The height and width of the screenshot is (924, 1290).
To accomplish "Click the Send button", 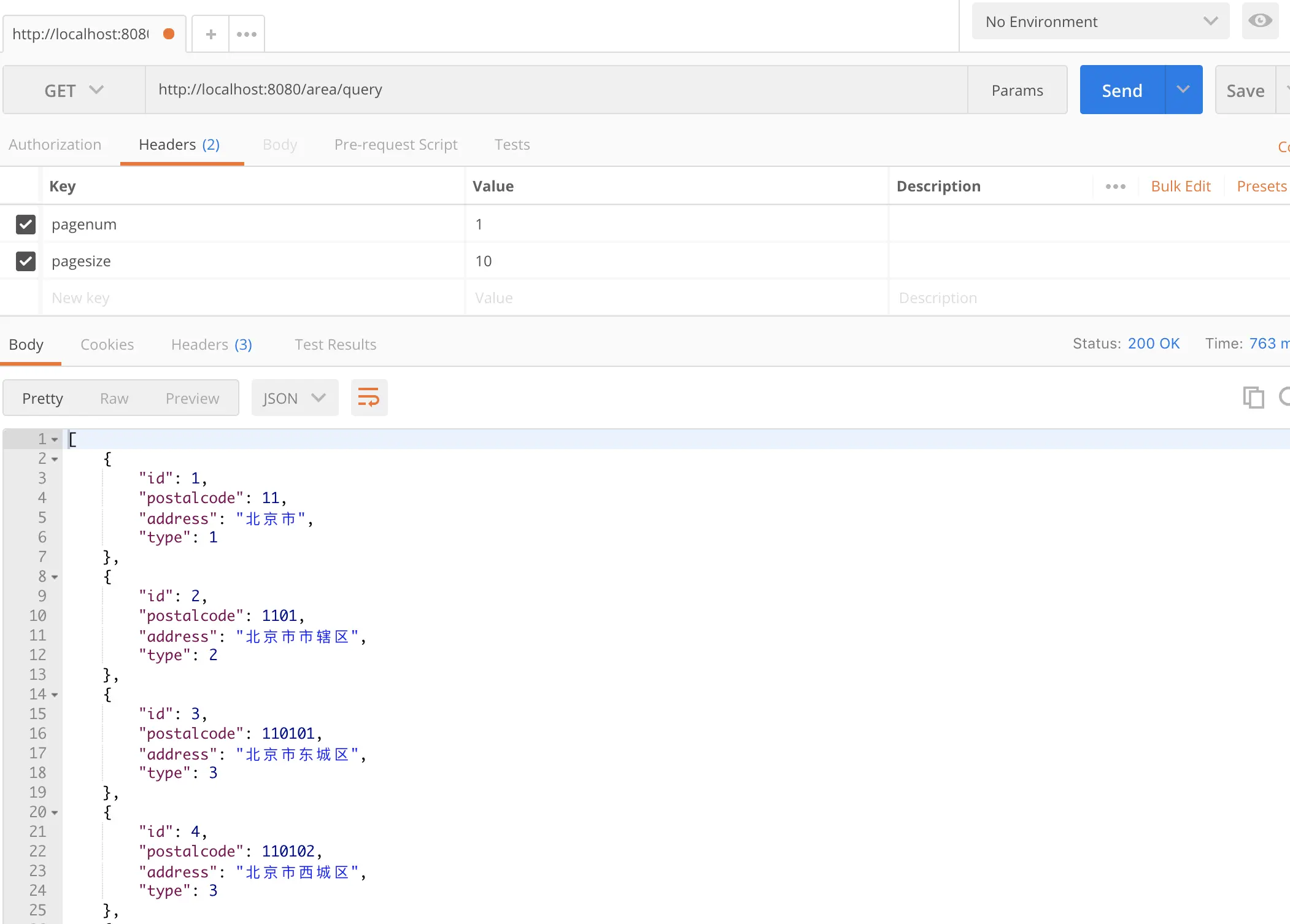I will [x=1122, y=90].
